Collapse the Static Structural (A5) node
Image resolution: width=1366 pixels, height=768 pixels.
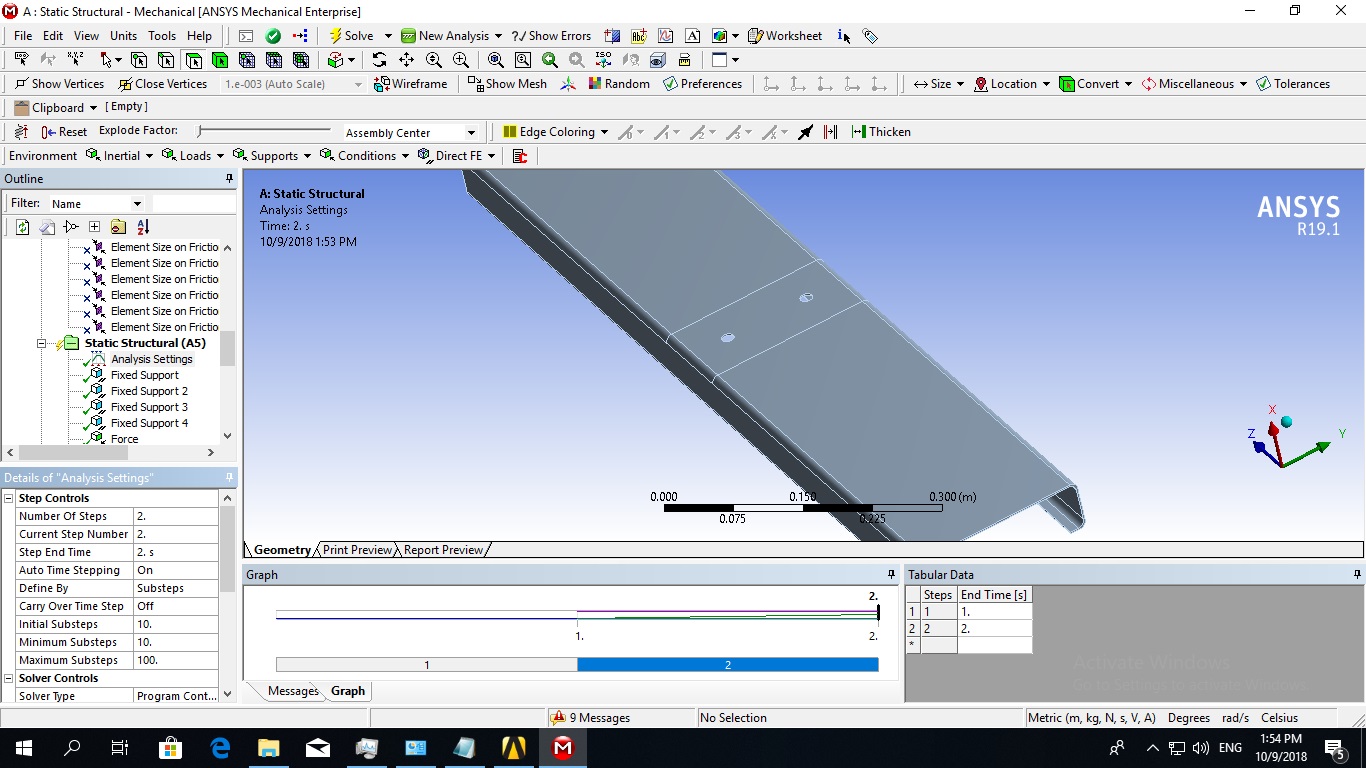click(x=42, y=343)
